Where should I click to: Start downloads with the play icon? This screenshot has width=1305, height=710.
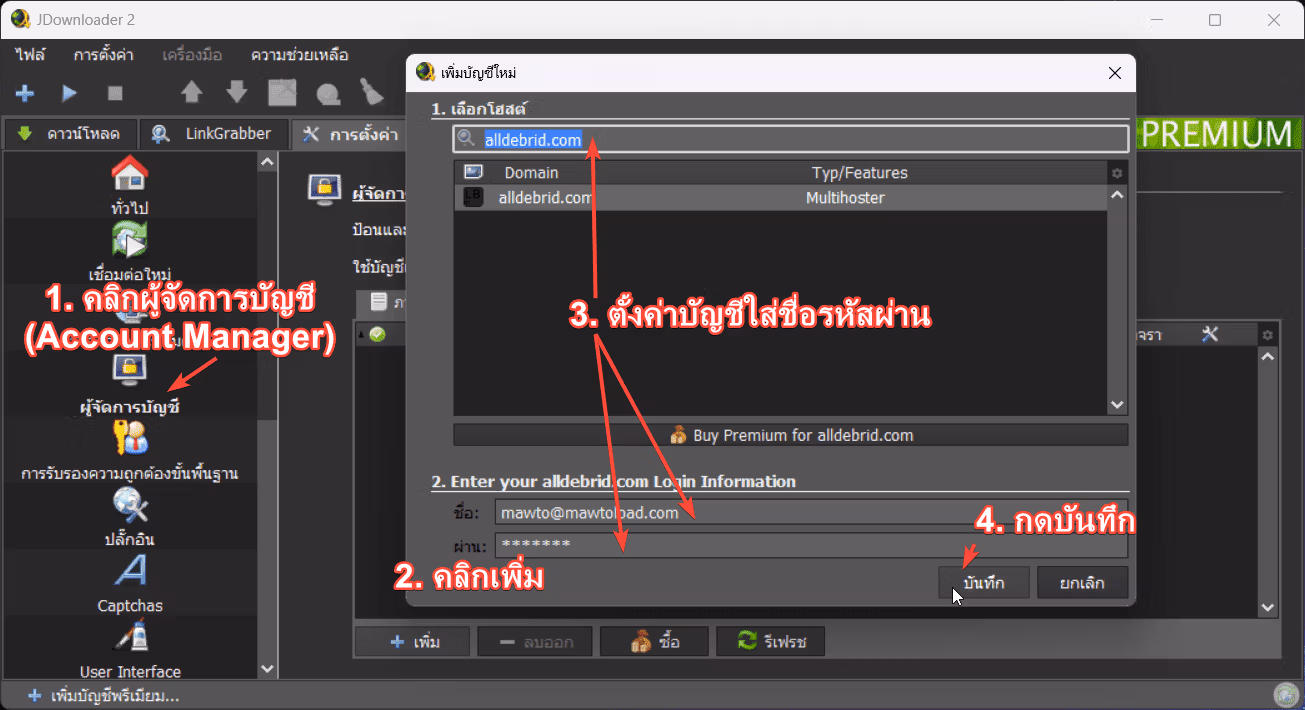(69, 93)
